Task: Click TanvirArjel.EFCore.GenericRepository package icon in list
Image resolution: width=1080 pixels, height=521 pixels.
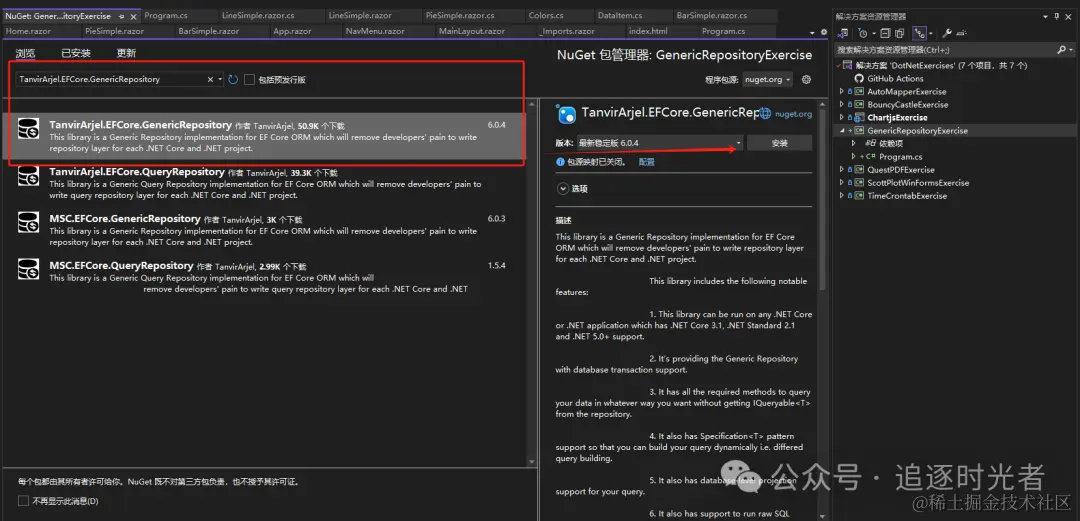Action: (28, 129)
